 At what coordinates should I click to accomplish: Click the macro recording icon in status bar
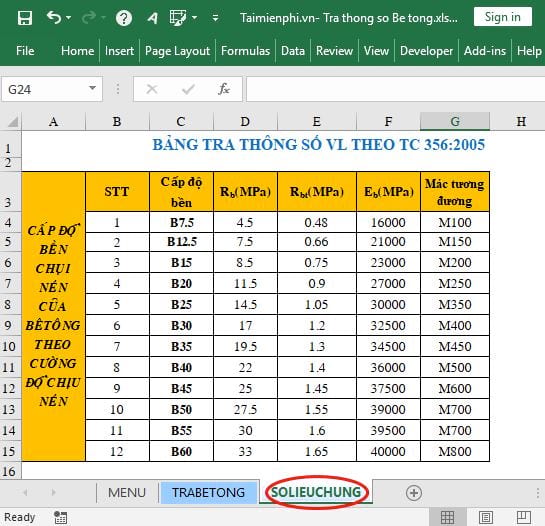coord(61,517)
